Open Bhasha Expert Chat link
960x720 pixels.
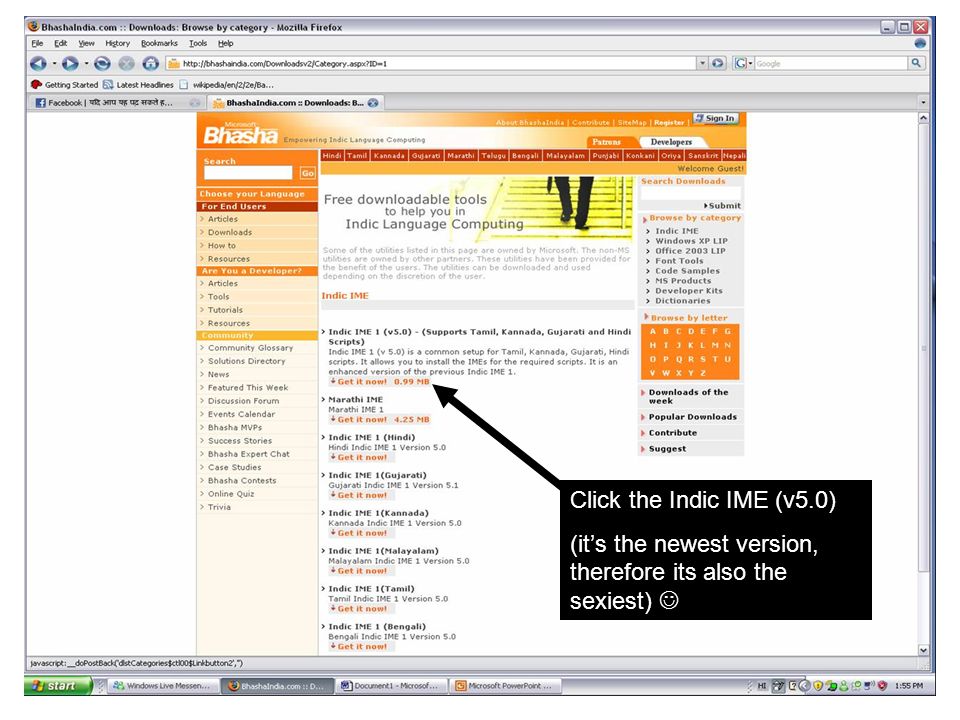(249, 454)
